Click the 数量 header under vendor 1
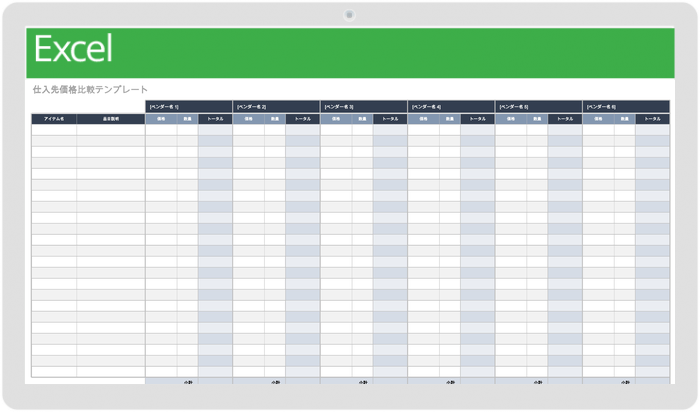This screenshot has height=412, width=700. [x=188, y=119]
